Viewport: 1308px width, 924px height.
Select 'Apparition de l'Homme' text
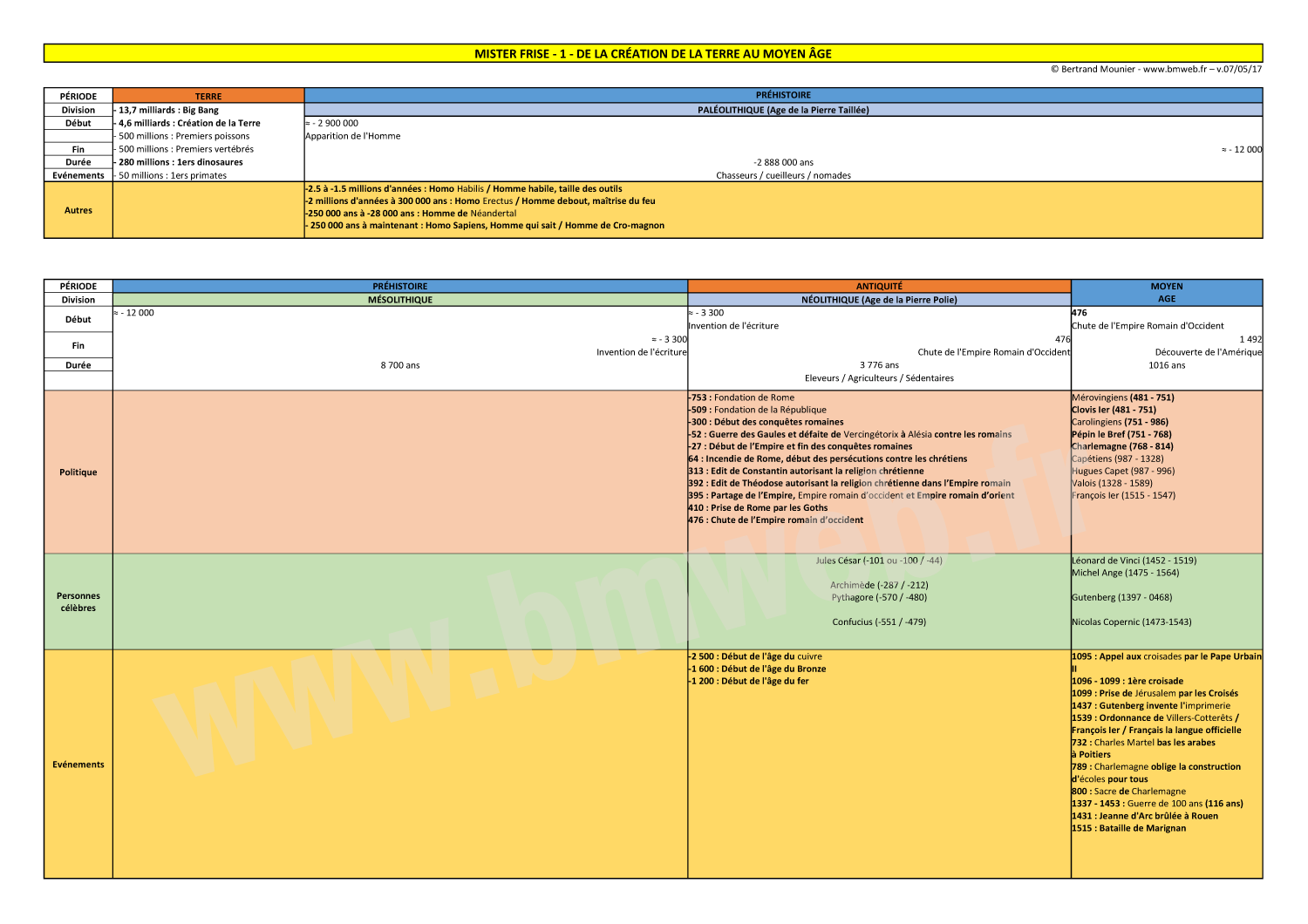pos(353,136)
